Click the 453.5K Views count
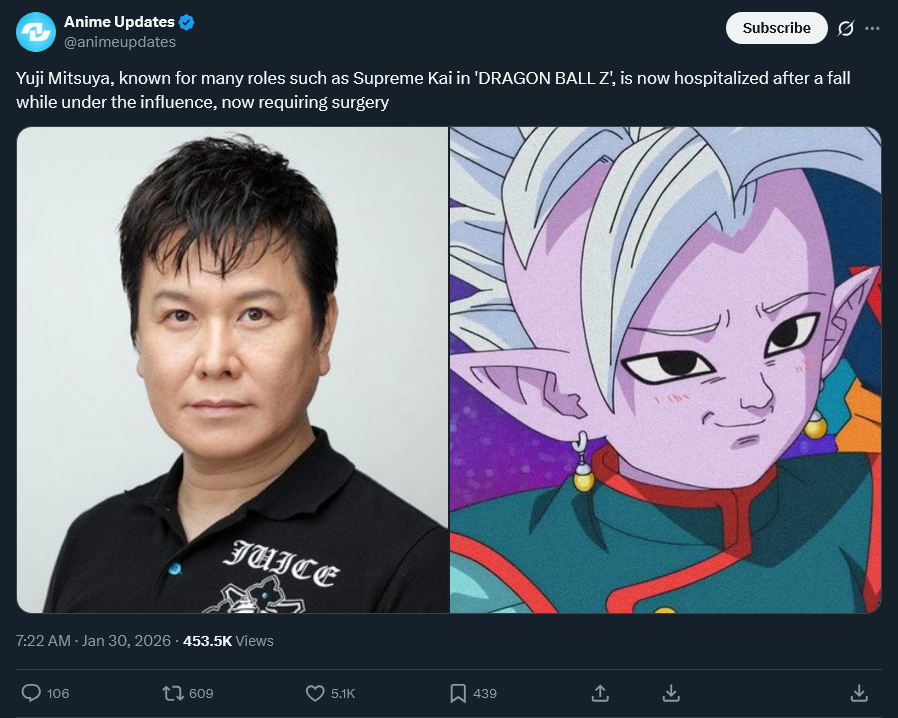 [228, 641]
